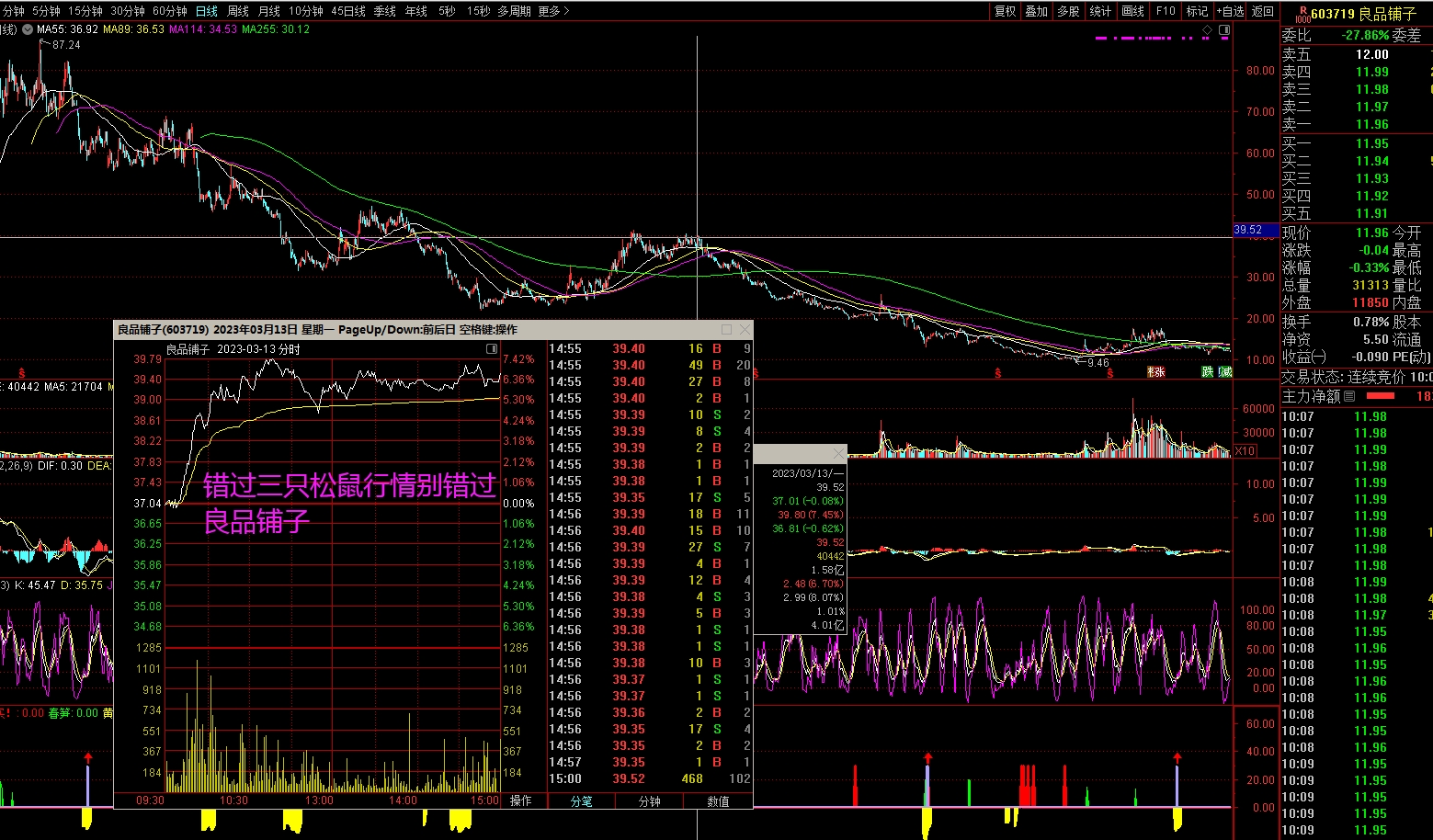Click the 9.46 low price label
Image resolution: width=1433 pixels, height=840 pixels.
point(1097,363)
